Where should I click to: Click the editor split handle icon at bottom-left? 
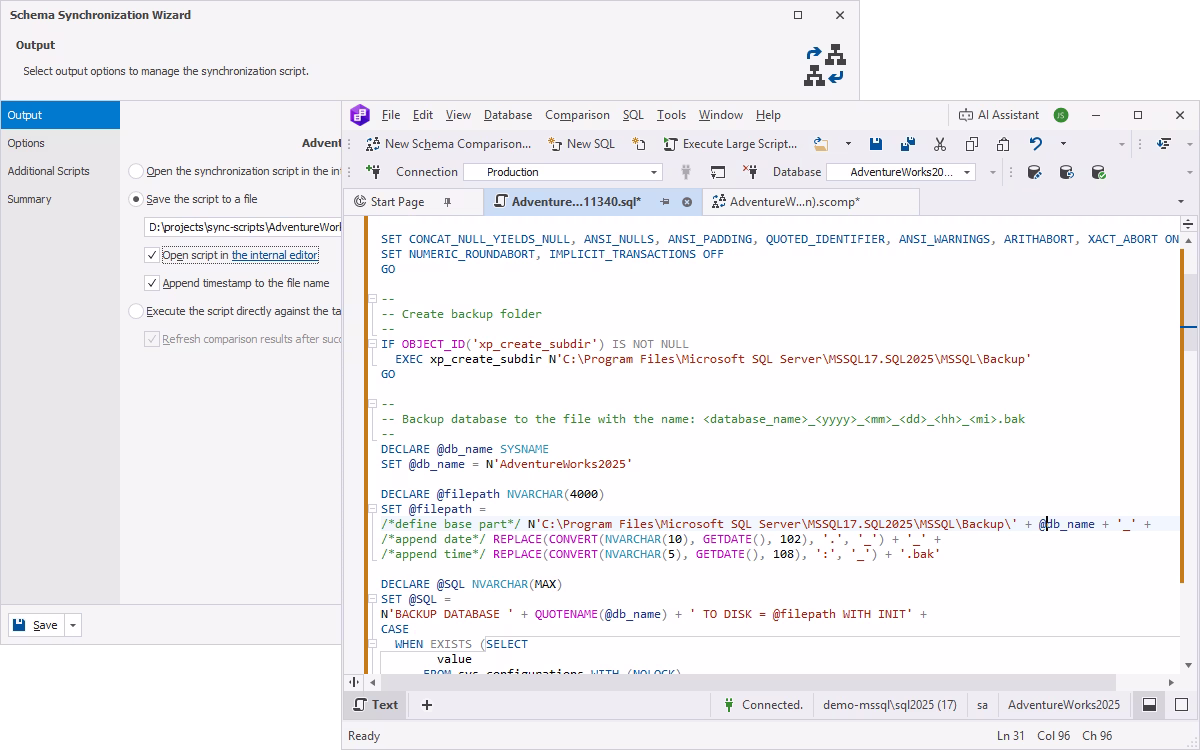pos(353,681)
